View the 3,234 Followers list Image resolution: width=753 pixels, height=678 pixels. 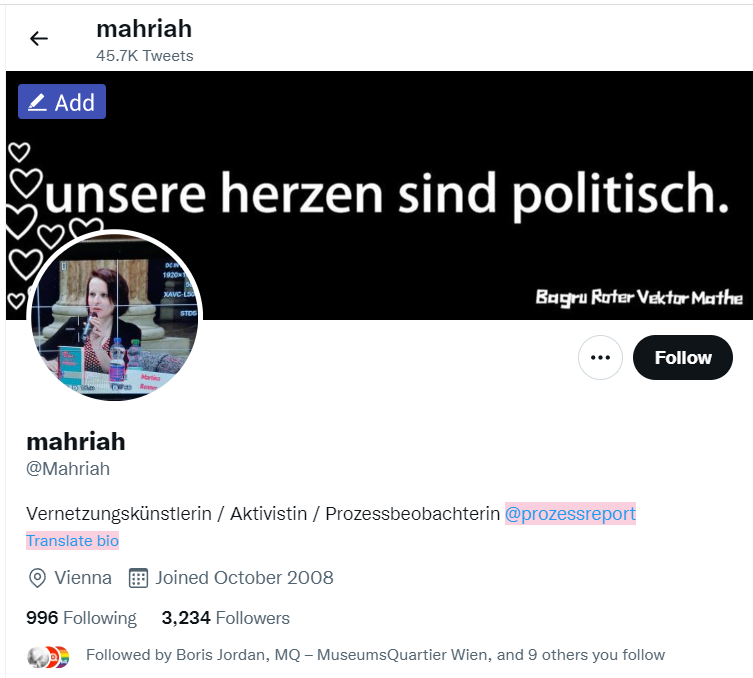(x=226, y=618)
